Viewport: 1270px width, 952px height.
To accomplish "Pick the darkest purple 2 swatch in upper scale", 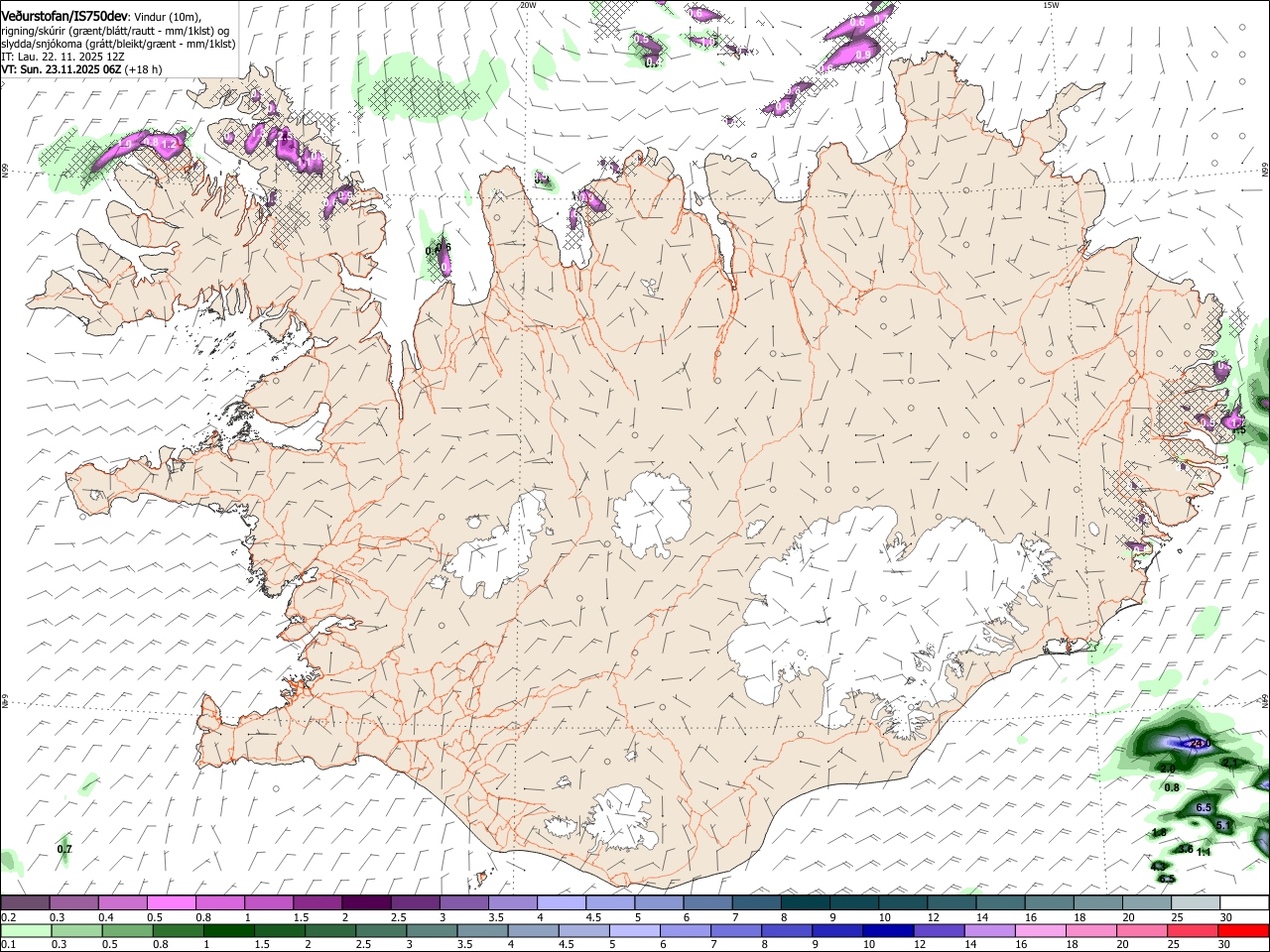I will point(366,902).
